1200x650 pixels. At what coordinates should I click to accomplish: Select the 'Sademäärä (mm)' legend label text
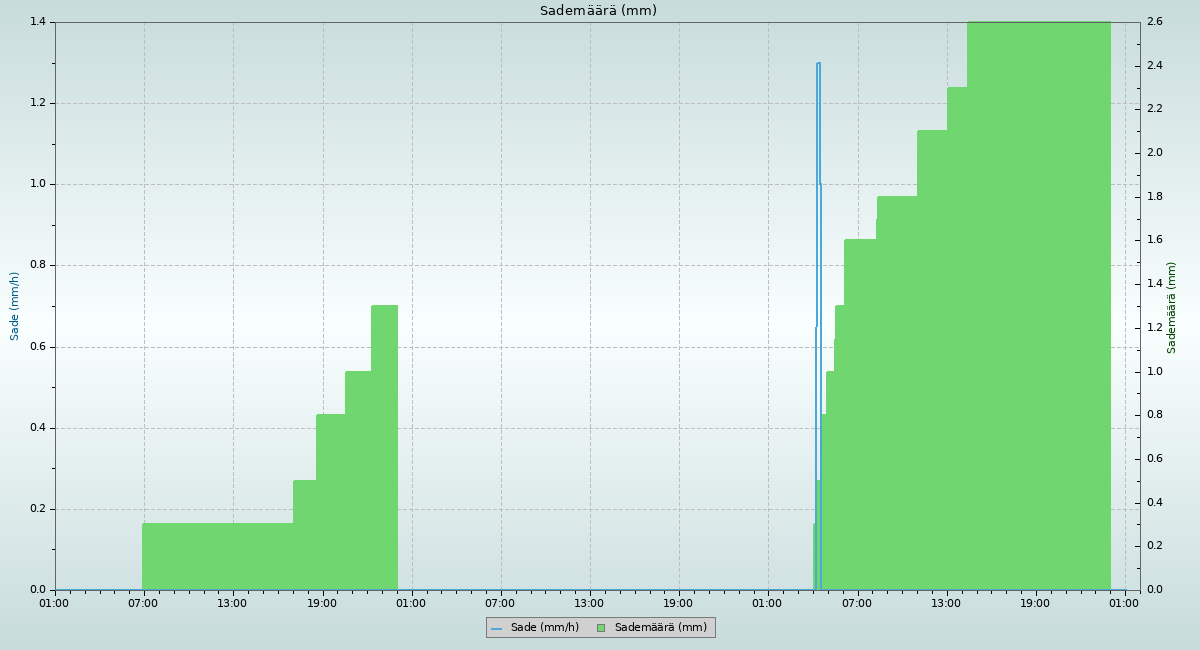tap(660, 628)
